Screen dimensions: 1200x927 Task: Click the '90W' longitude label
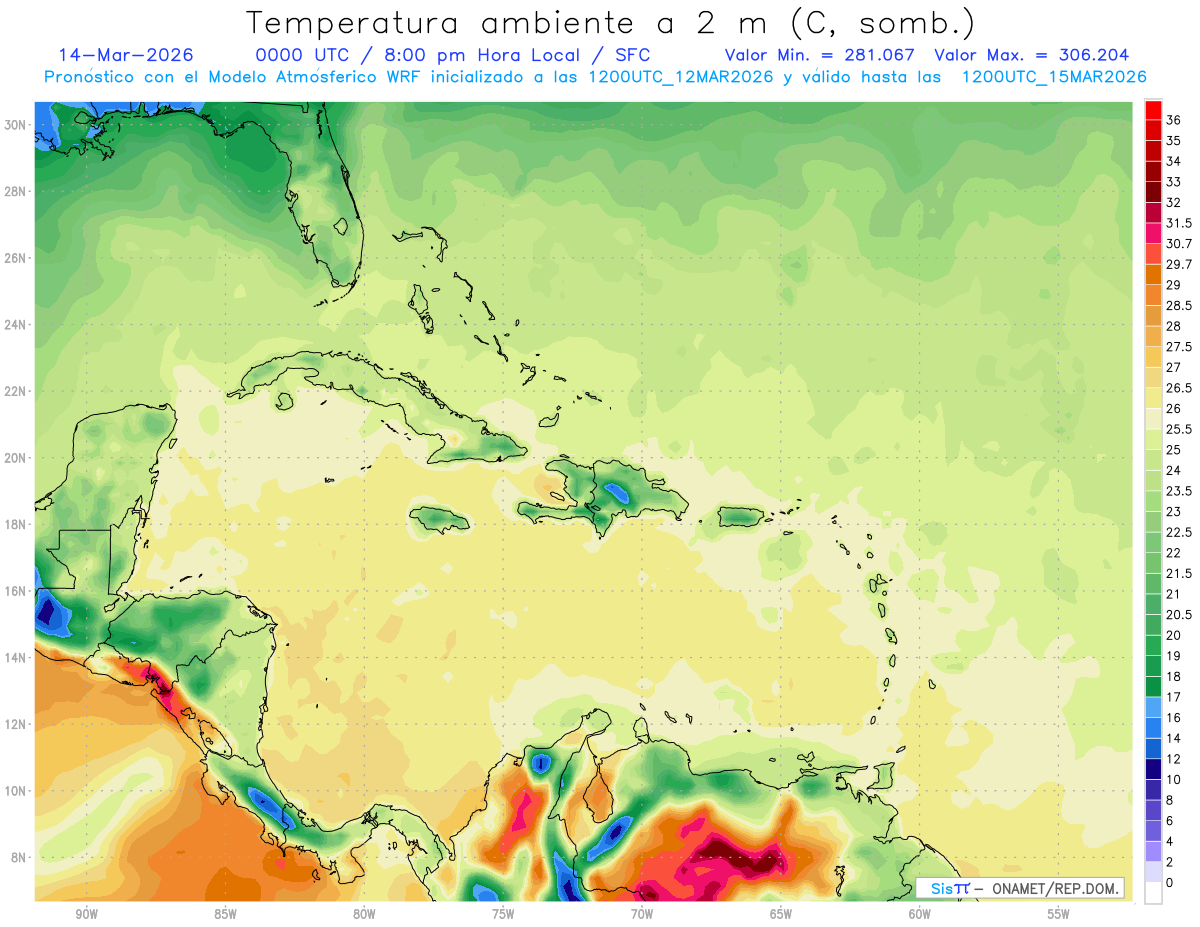(x=86, y=914)
